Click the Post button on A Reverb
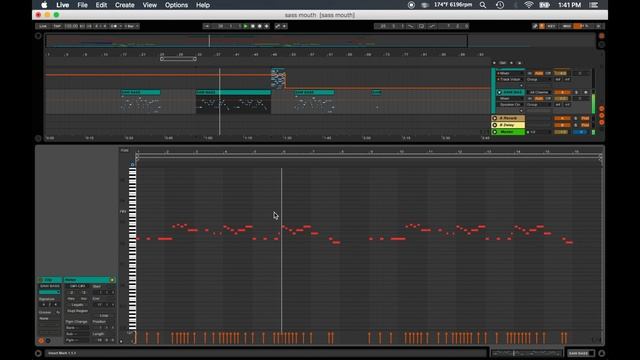 pos(585,118)
